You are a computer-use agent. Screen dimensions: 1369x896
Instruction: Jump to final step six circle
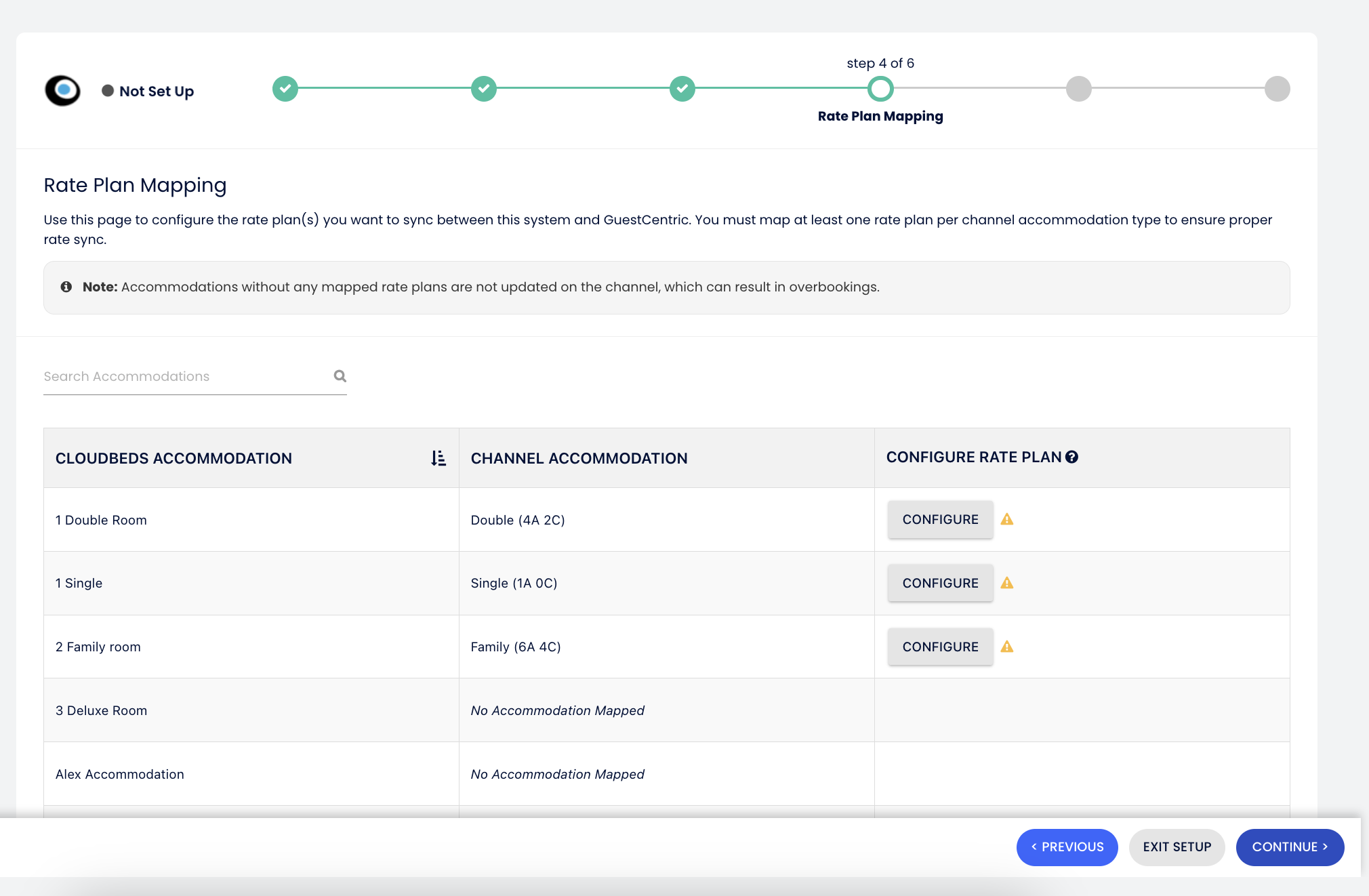(x=1277, y=89)
